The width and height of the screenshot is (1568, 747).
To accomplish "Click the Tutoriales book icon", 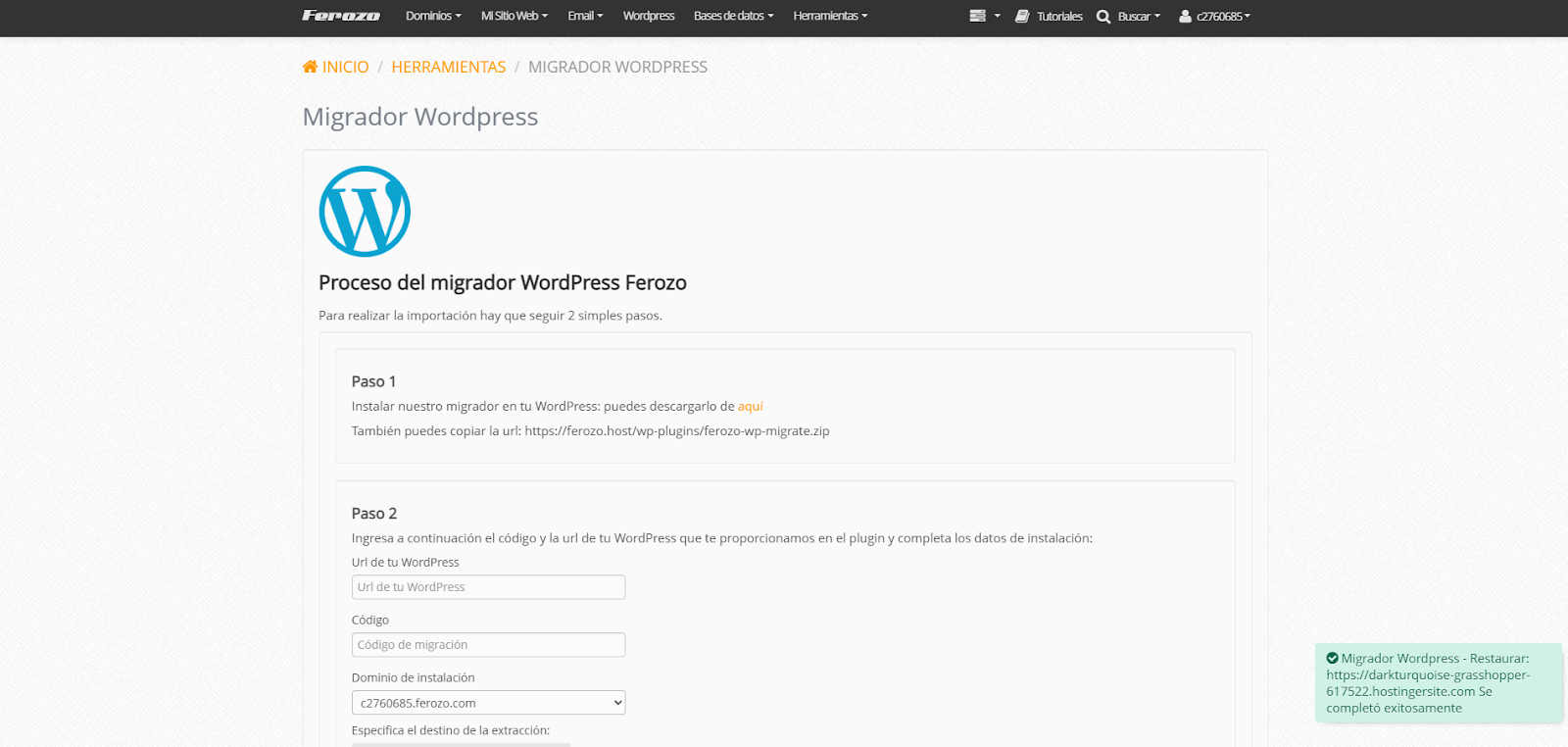I will tap(1022, 16).
